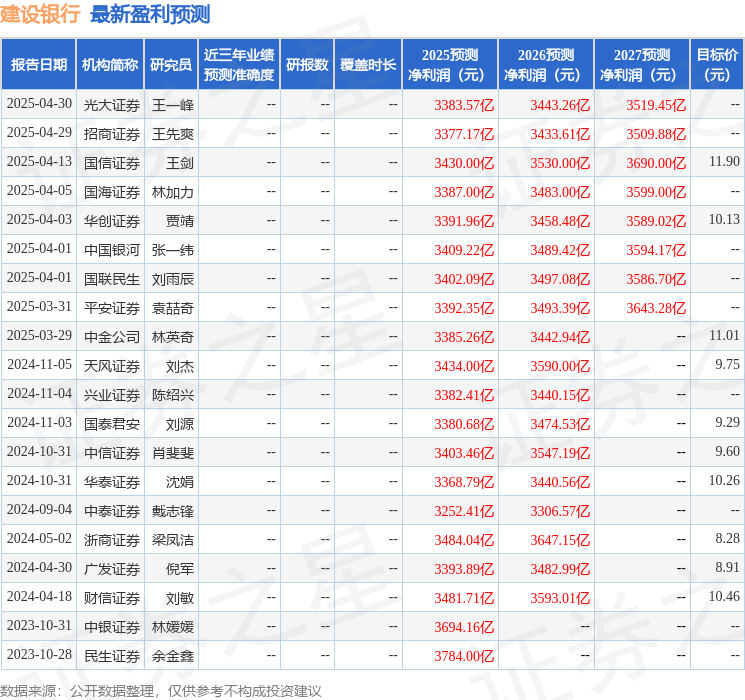
Task: Click the value 3590.00亿
Action: [x=560, y=366]
